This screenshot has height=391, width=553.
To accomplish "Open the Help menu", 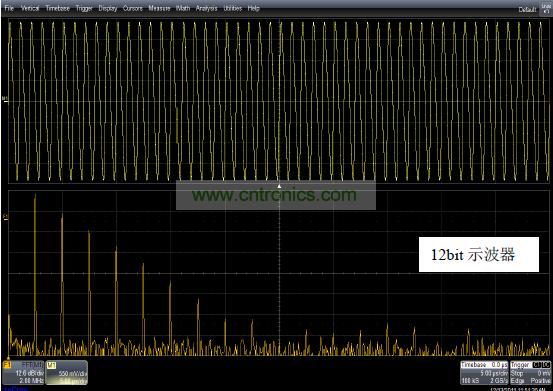I will tap(254, 8).
